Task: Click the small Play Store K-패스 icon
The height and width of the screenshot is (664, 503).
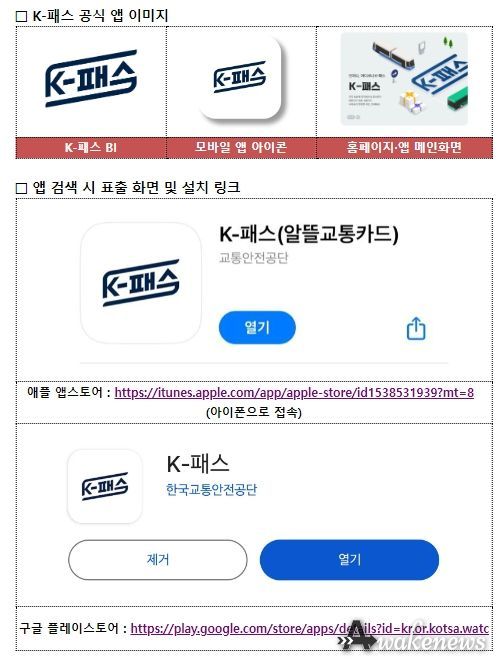Action: pyautogui.click(x=105, y=486)
